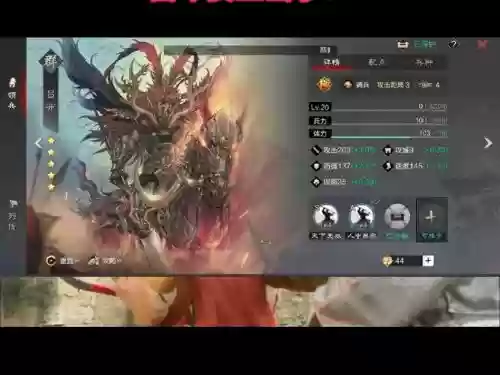The image size is (500, 375).
Task: Open the third locked skill slot
Action: click(397, 217)
